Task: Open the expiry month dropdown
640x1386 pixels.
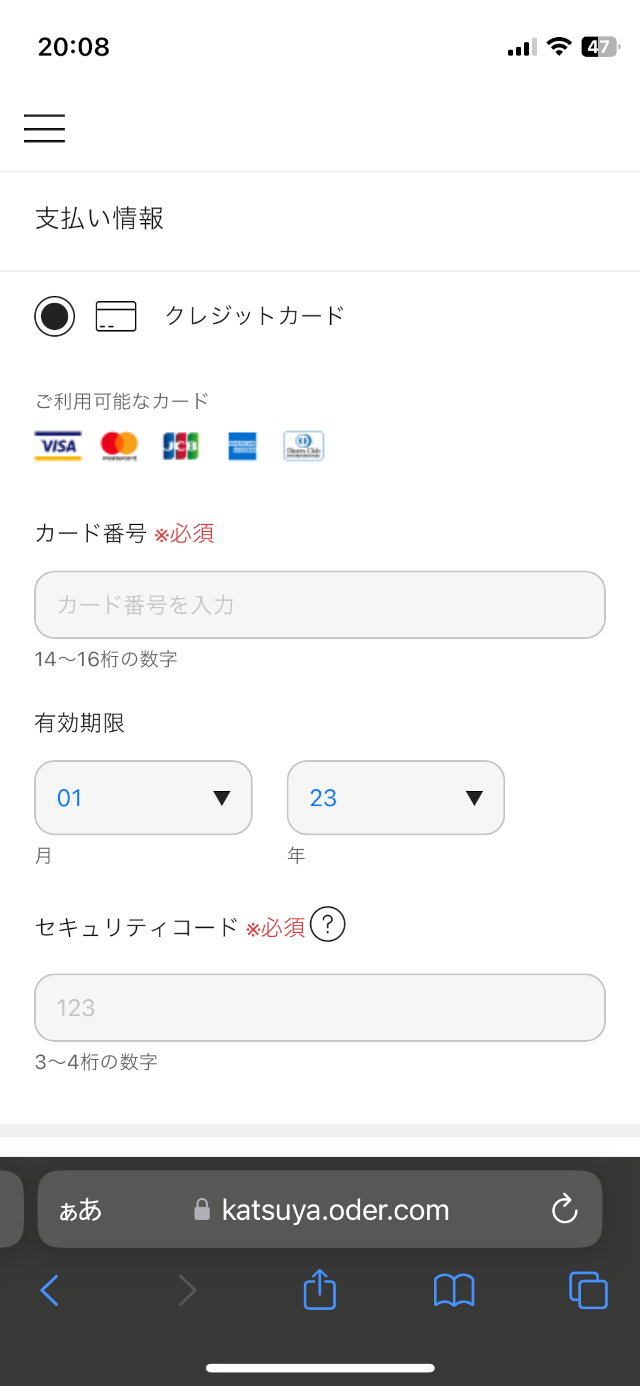Action: point(143,798)
